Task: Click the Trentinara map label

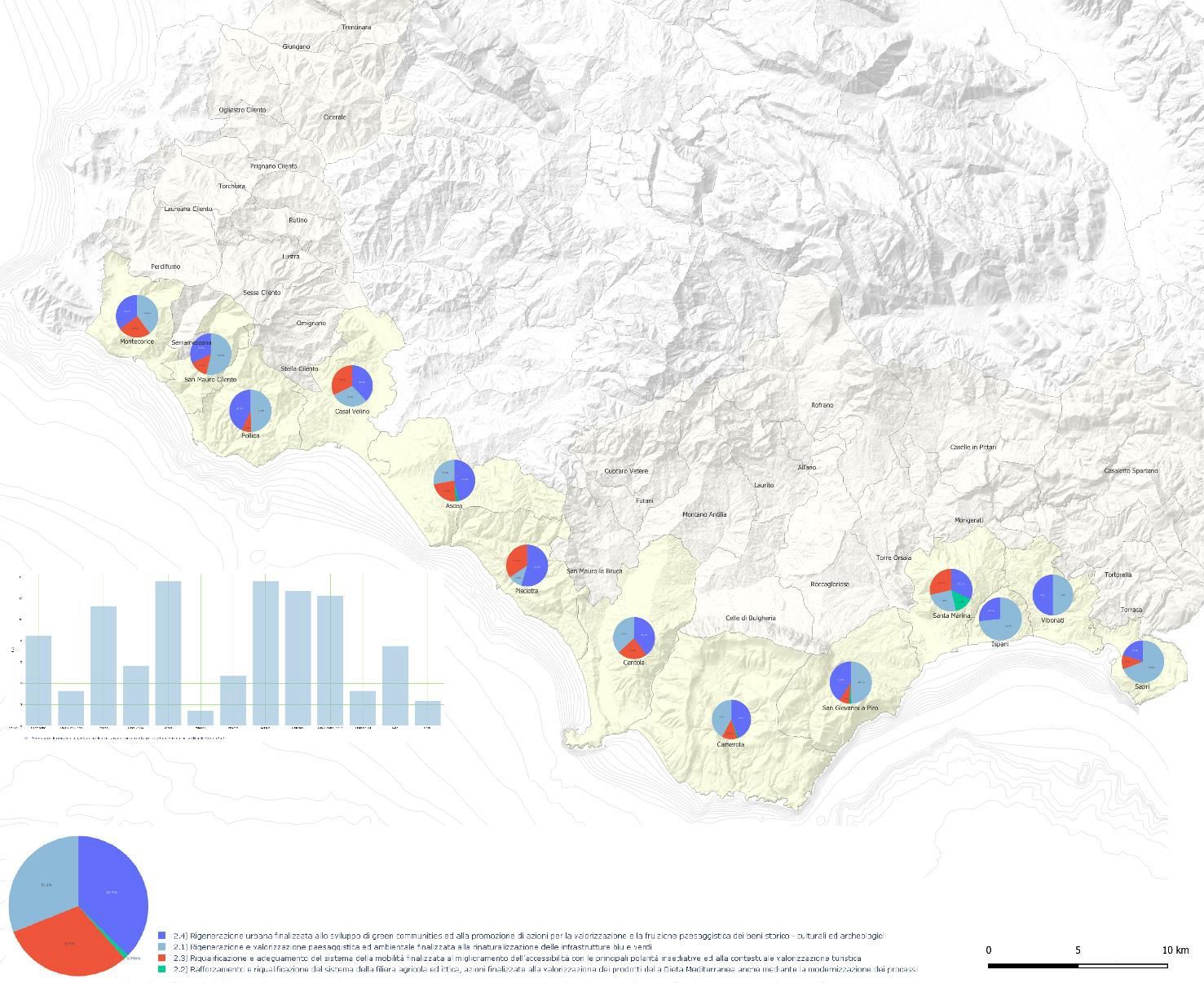Action: 356,28
